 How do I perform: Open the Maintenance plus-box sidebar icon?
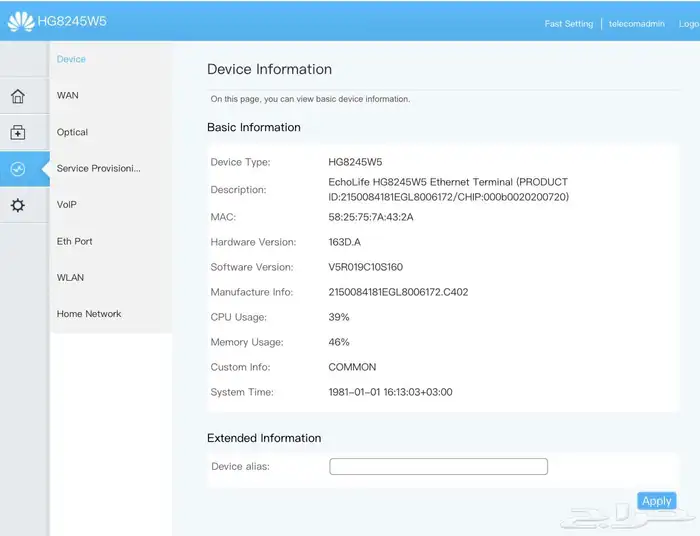(x=17, y=132)
